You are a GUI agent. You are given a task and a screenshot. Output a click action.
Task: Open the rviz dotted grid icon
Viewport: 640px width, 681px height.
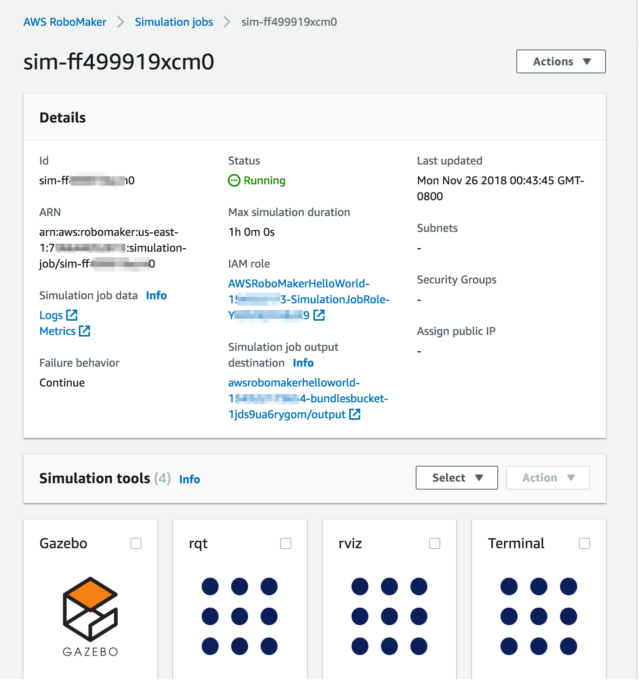(x=389, y=616)
